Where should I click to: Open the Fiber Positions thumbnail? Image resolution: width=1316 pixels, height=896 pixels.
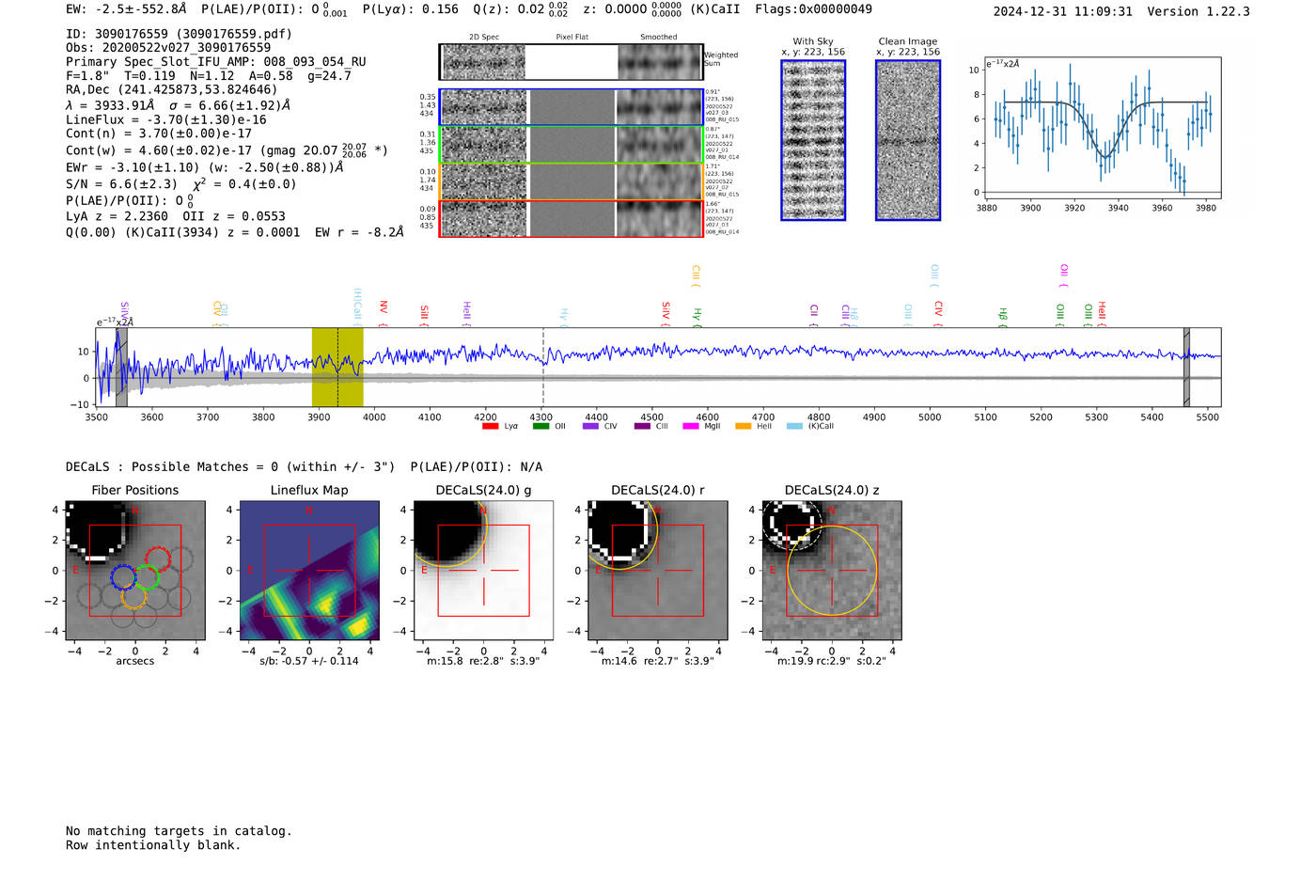pos(134,571)
